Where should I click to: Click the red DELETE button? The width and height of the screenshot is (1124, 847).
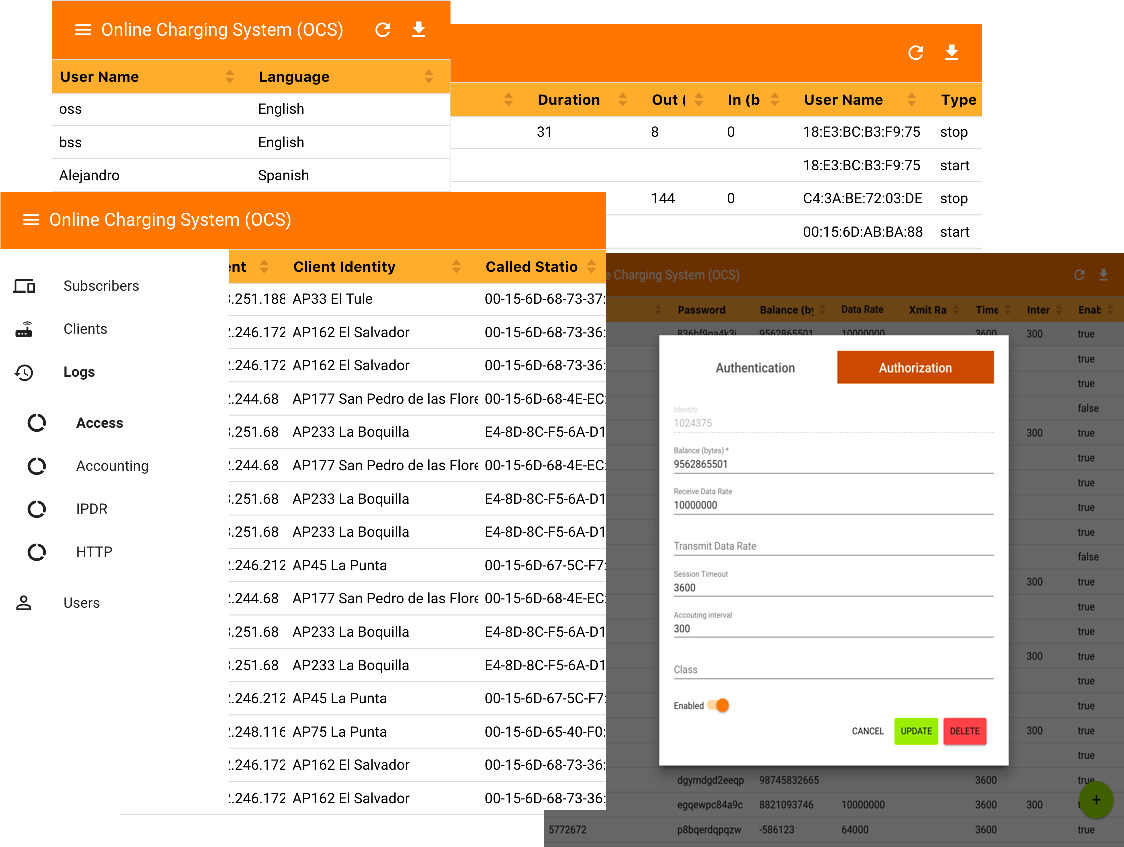coord(965,731)
